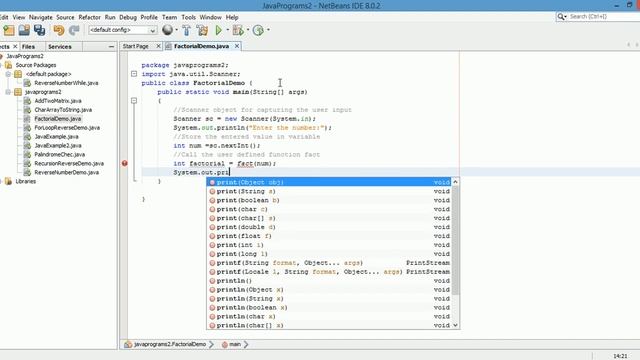
Task: Select RecursionReverseDemo.java in project tree
Action: pos(69,164)
